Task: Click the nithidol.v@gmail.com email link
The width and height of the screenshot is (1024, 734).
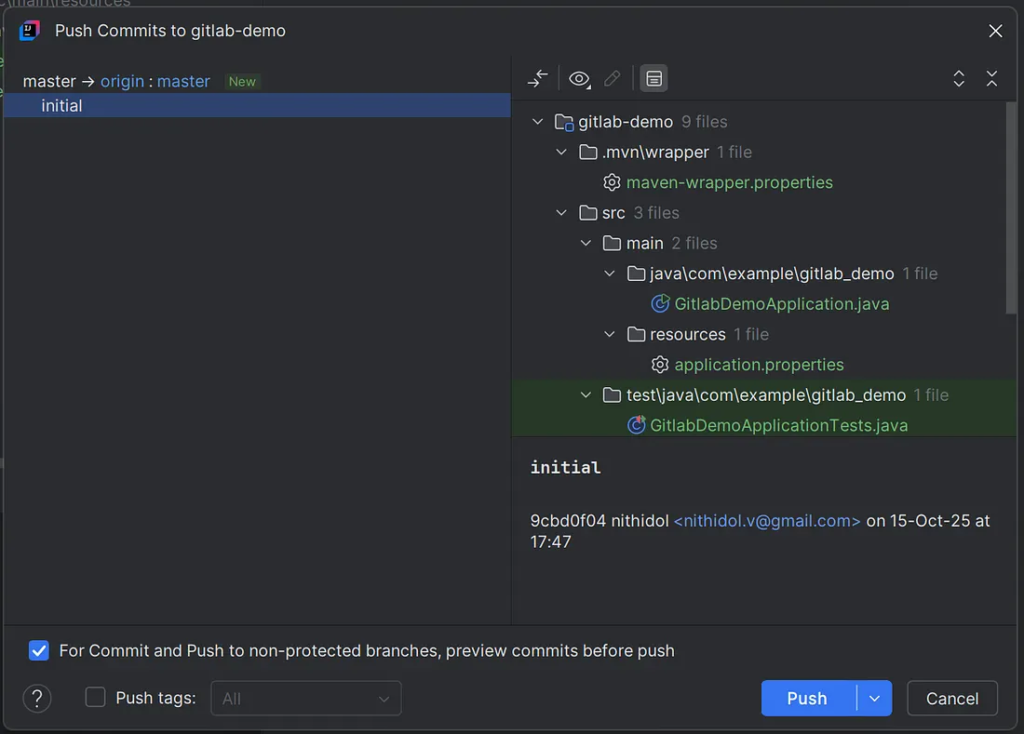Action: click(x=767, y=521)
